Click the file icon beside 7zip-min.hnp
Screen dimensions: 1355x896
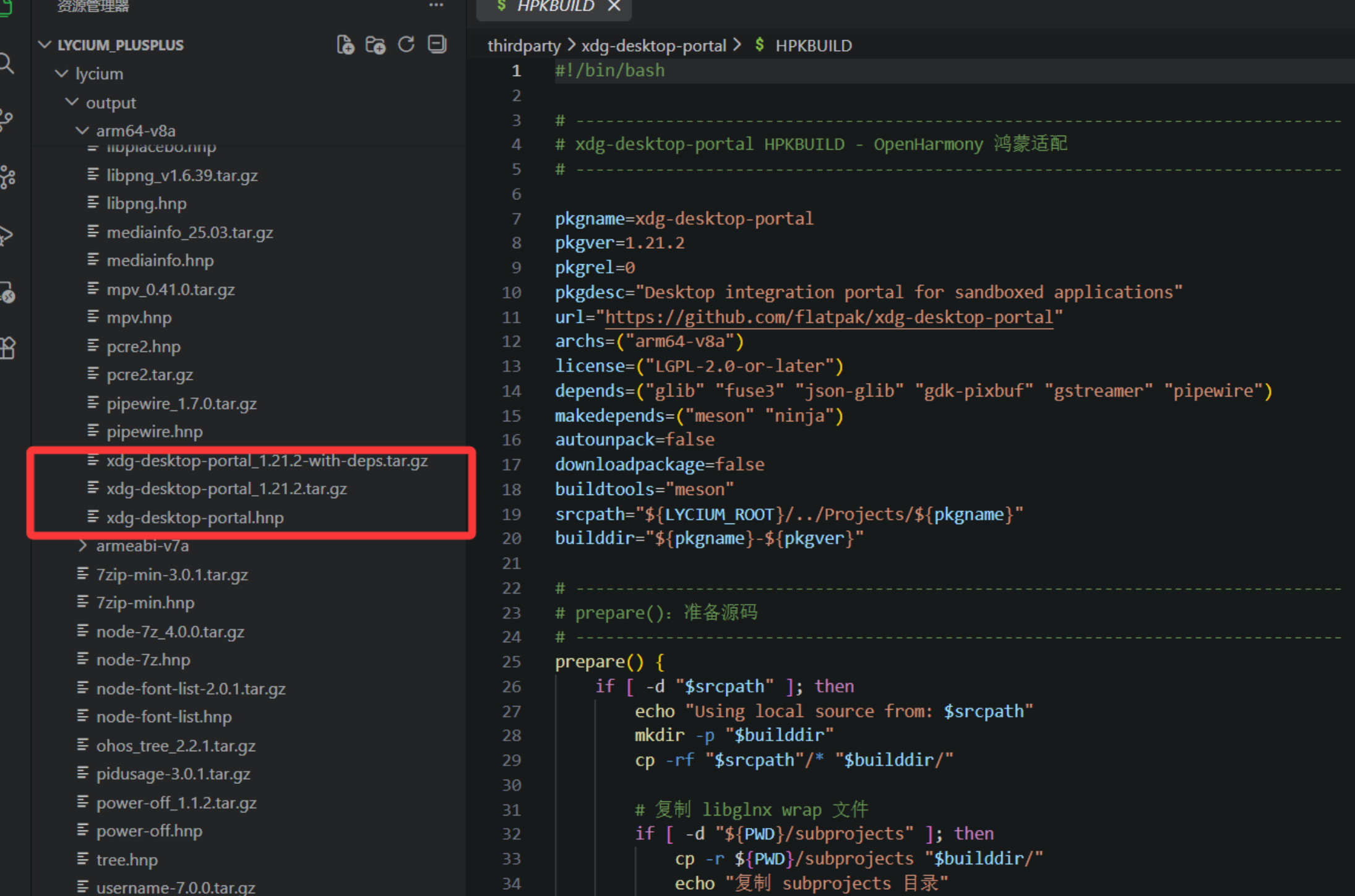82,602
